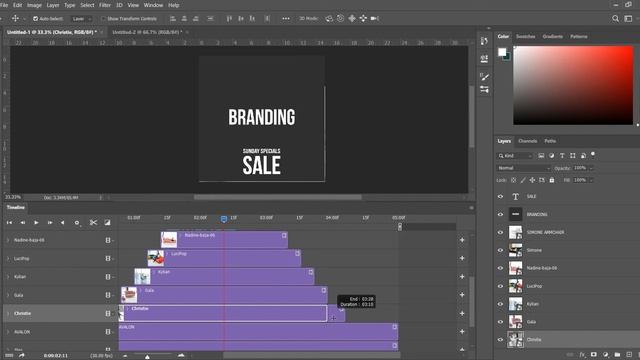Viewport: 640px width, 360px height.
Task: Add media to LuciPop track
Action: pos(462,258)
